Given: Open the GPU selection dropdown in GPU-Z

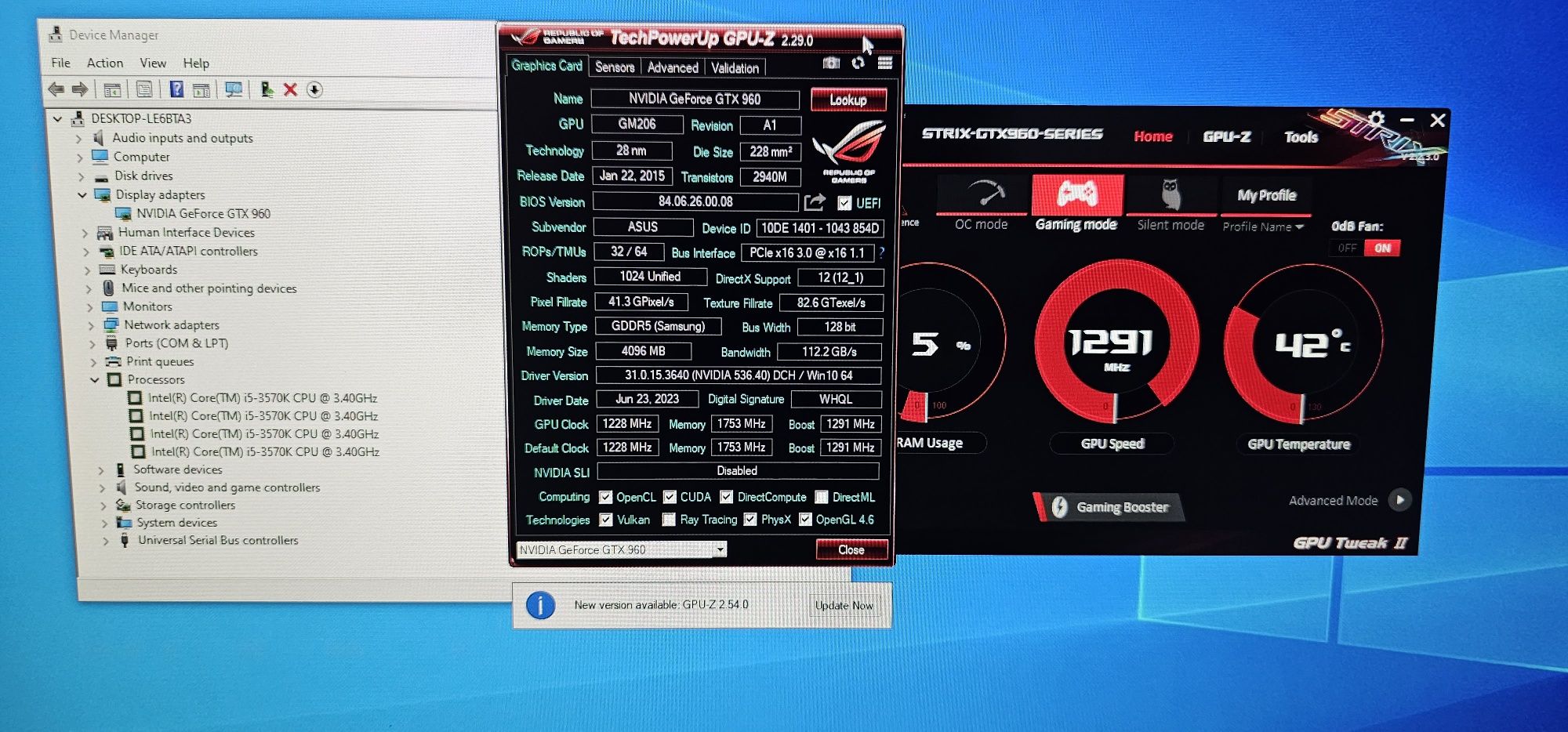Looking at the screenshot, I should click(x=720, y=550).
